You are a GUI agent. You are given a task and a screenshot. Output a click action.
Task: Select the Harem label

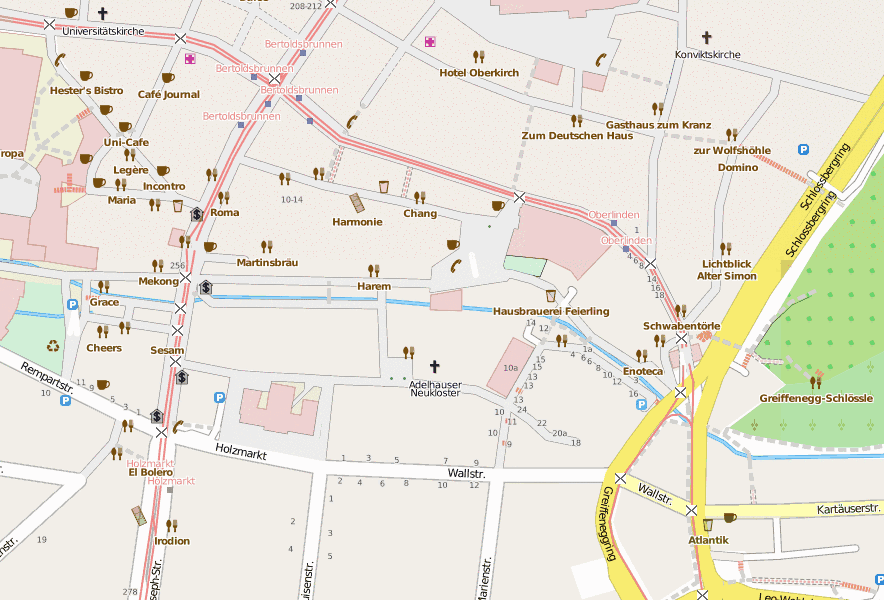click(x=374, y=286)
